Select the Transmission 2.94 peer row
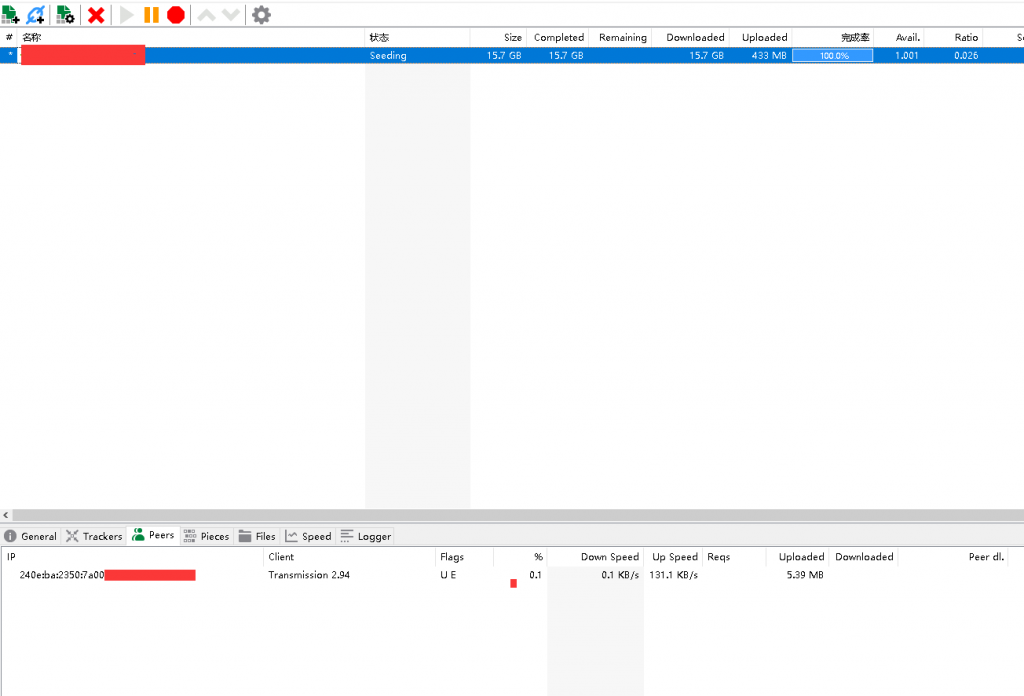1024x696 pixels. pyautogui.click(x=309, y=575)
